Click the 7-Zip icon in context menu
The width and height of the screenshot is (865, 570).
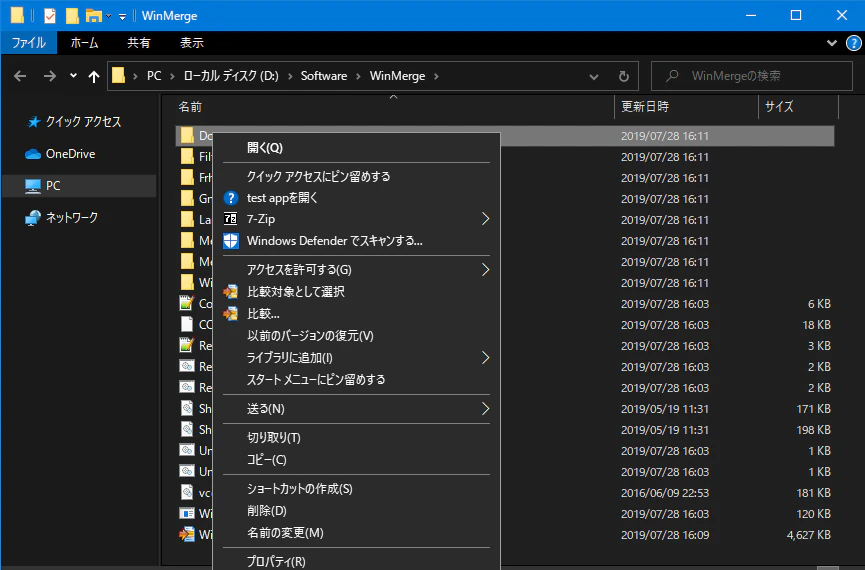click(231, 219)
